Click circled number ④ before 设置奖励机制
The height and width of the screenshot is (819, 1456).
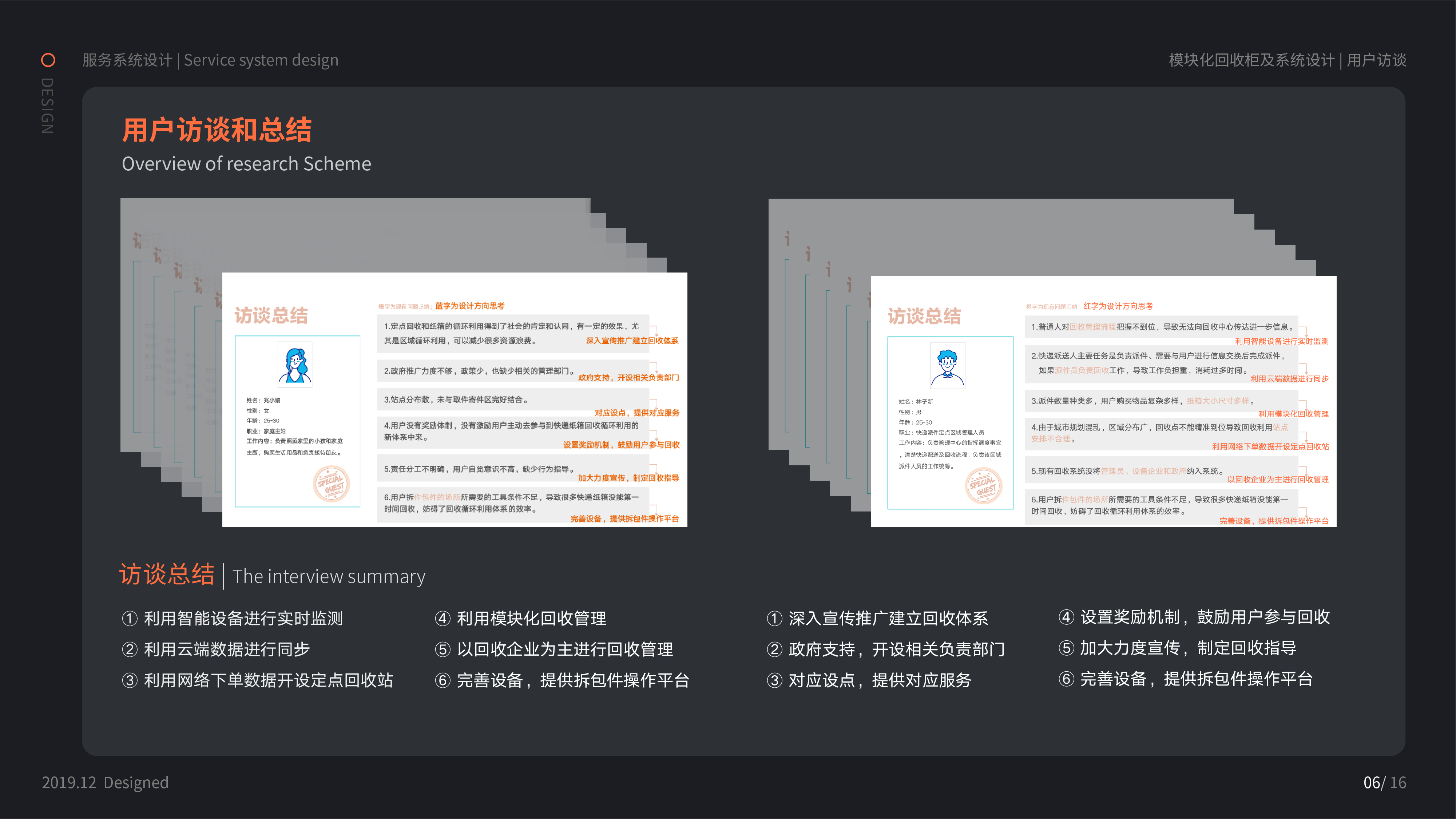tap(1066, 617)
